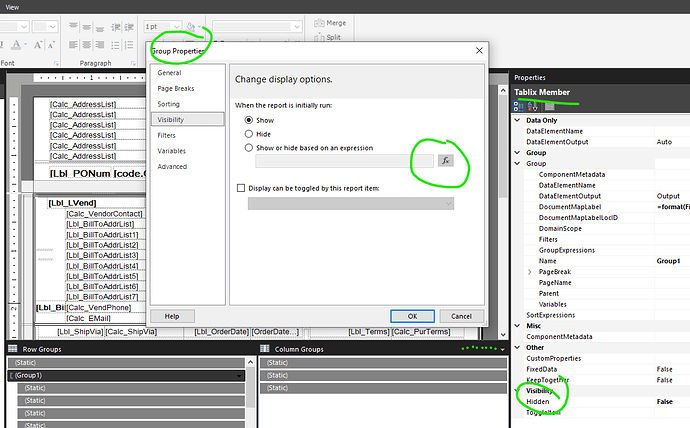Collapse the Misc property category
The image size is (690, 428).
(518, 326)
